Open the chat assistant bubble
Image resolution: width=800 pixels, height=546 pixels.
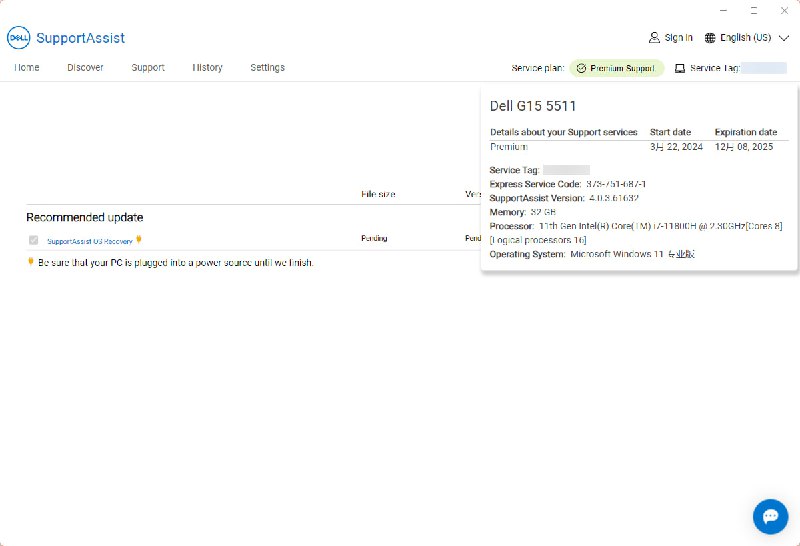770,516
